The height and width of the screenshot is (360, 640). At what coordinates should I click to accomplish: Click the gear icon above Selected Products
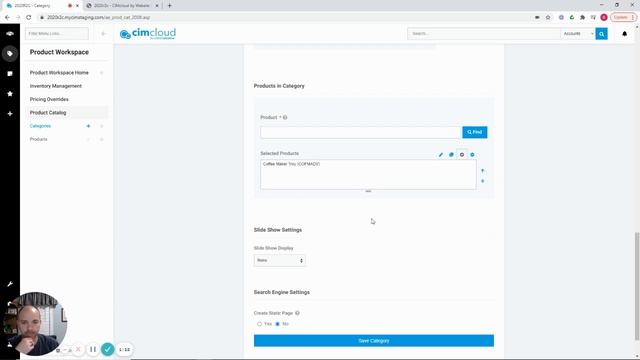click(x=462, y=155)
